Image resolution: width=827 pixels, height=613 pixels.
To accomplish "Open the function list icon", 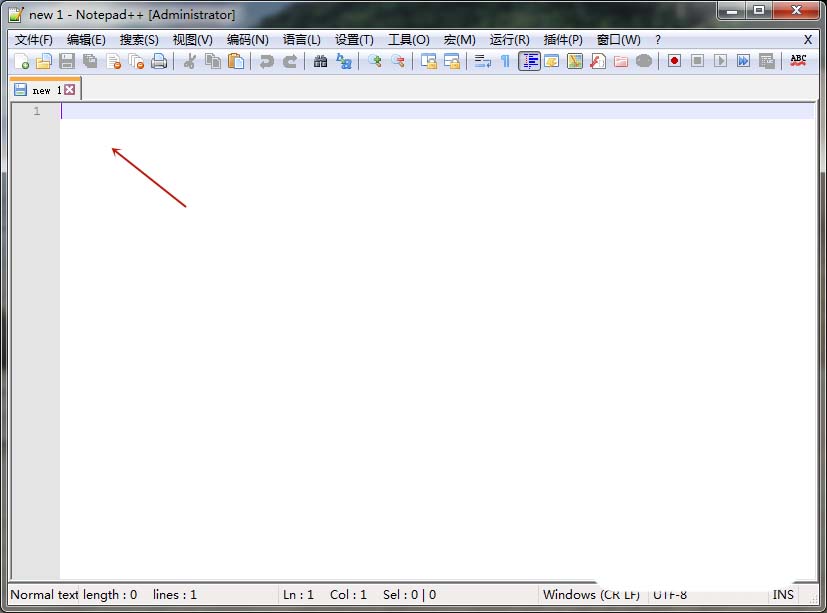I will pos(598,61).
